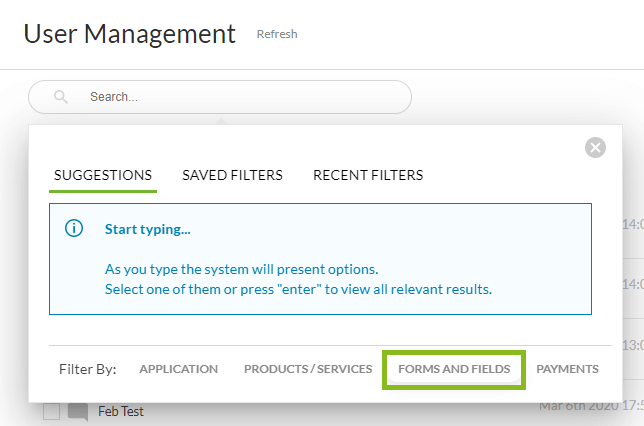
Task: Click the blue info icon
Action: click(x=74, y=229)
